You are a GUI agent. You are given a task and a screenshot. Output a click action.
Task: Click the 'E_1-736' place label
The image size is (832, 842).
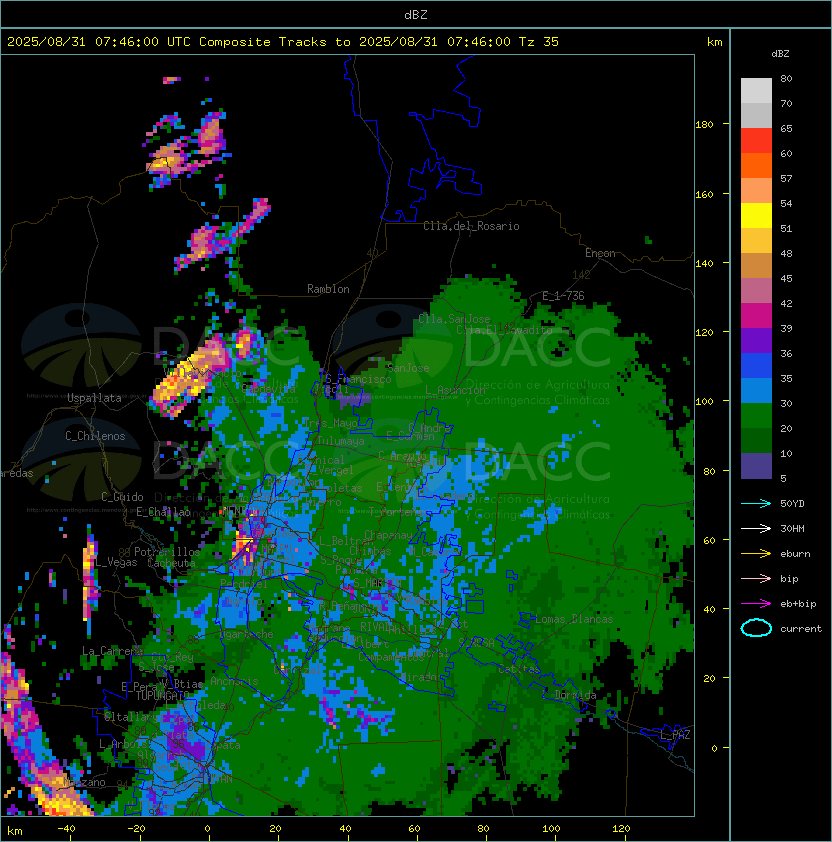563,296
